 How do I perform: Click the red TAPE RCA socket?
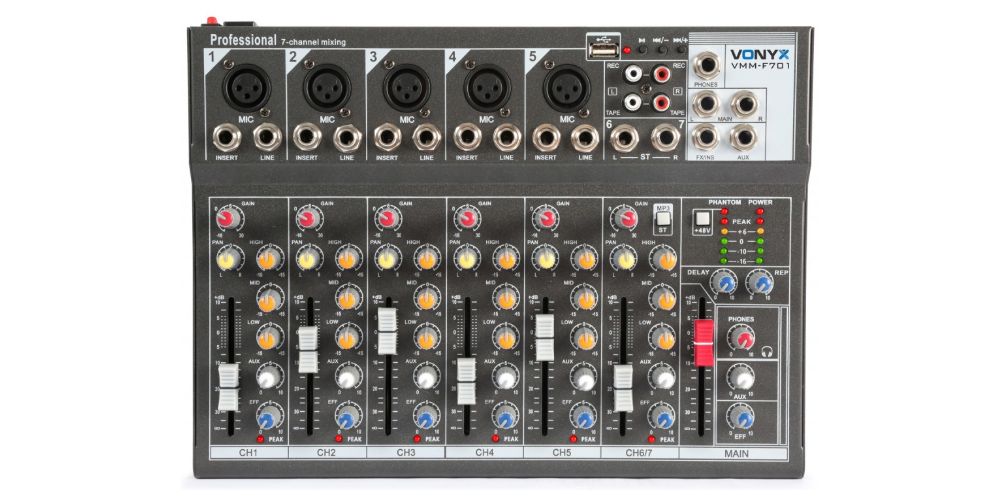pyautogui.click(x=661, y=101)
